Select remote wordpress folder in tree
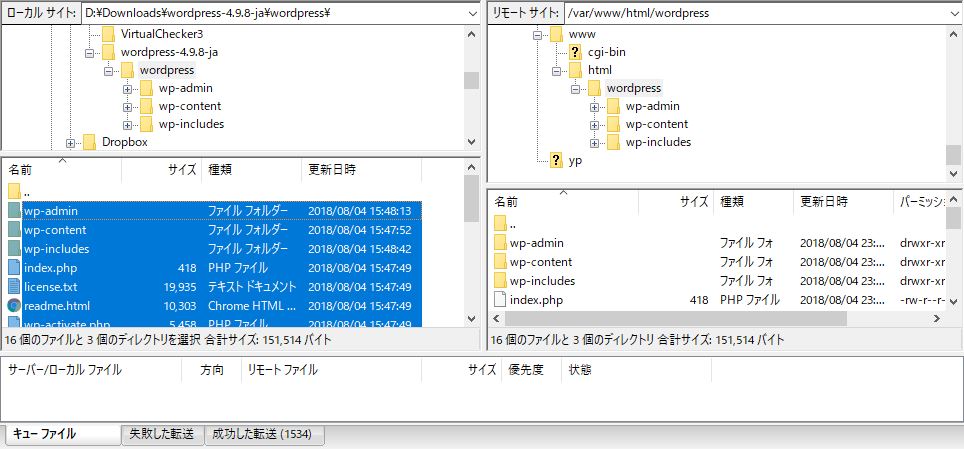The height and width of the screenshot is (449, 964). [634, 88]
